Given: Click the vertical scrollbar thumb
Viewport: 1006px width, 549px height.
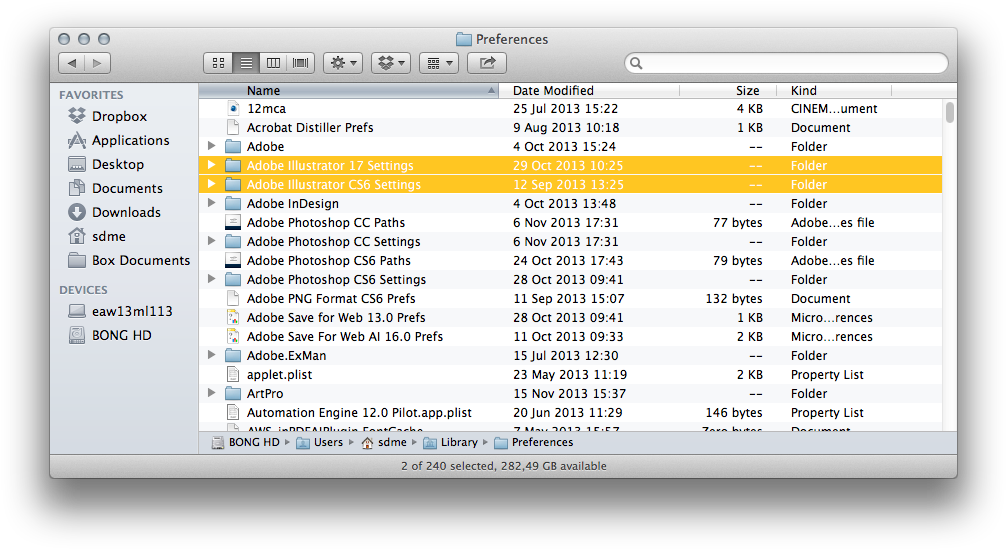Looking at the screenshot, I should pyautogui.click(x=950, y=112).
